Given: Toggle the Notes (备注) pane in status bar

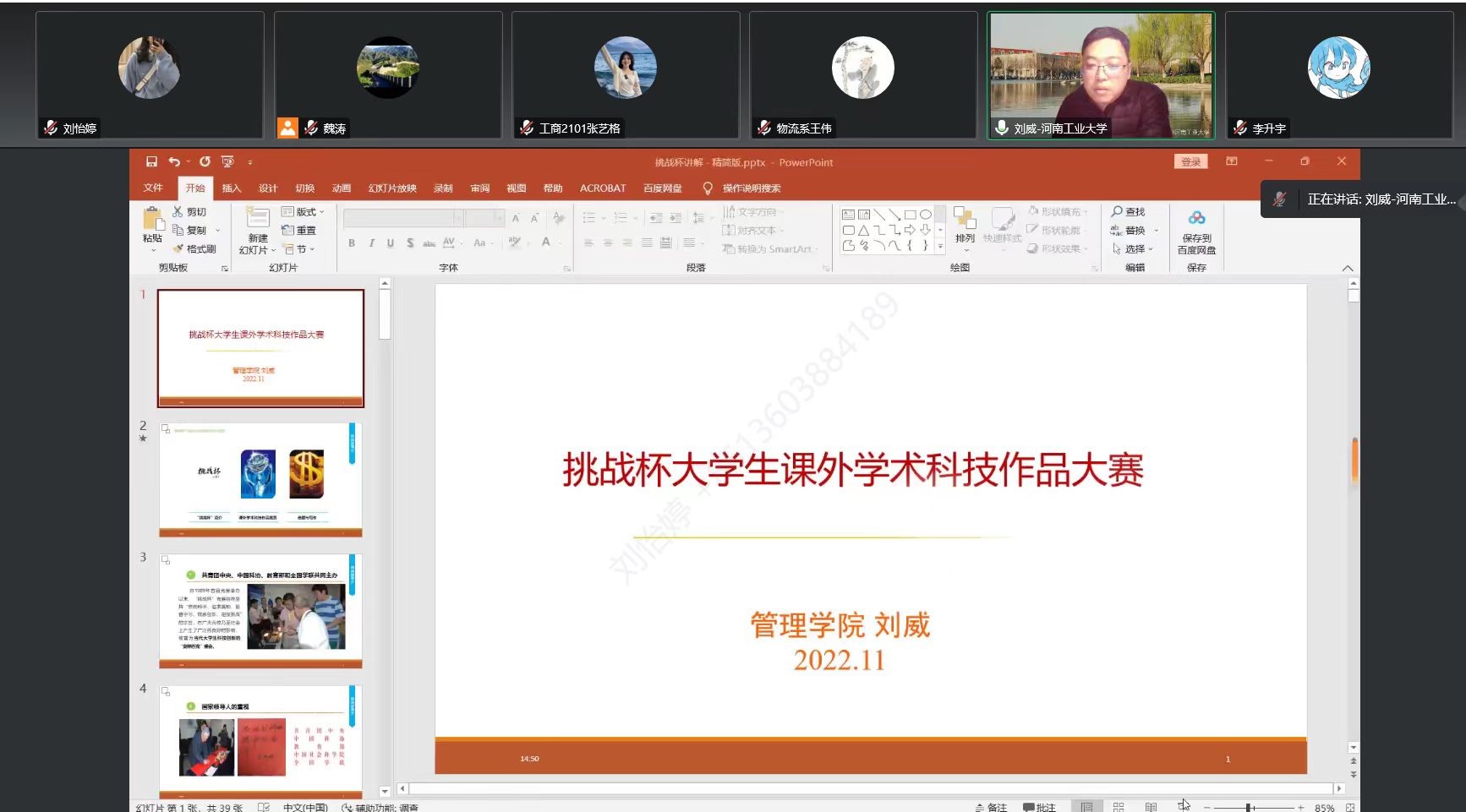Looking at the screenshot, I should pyautogui.click(x=990, y=807).
